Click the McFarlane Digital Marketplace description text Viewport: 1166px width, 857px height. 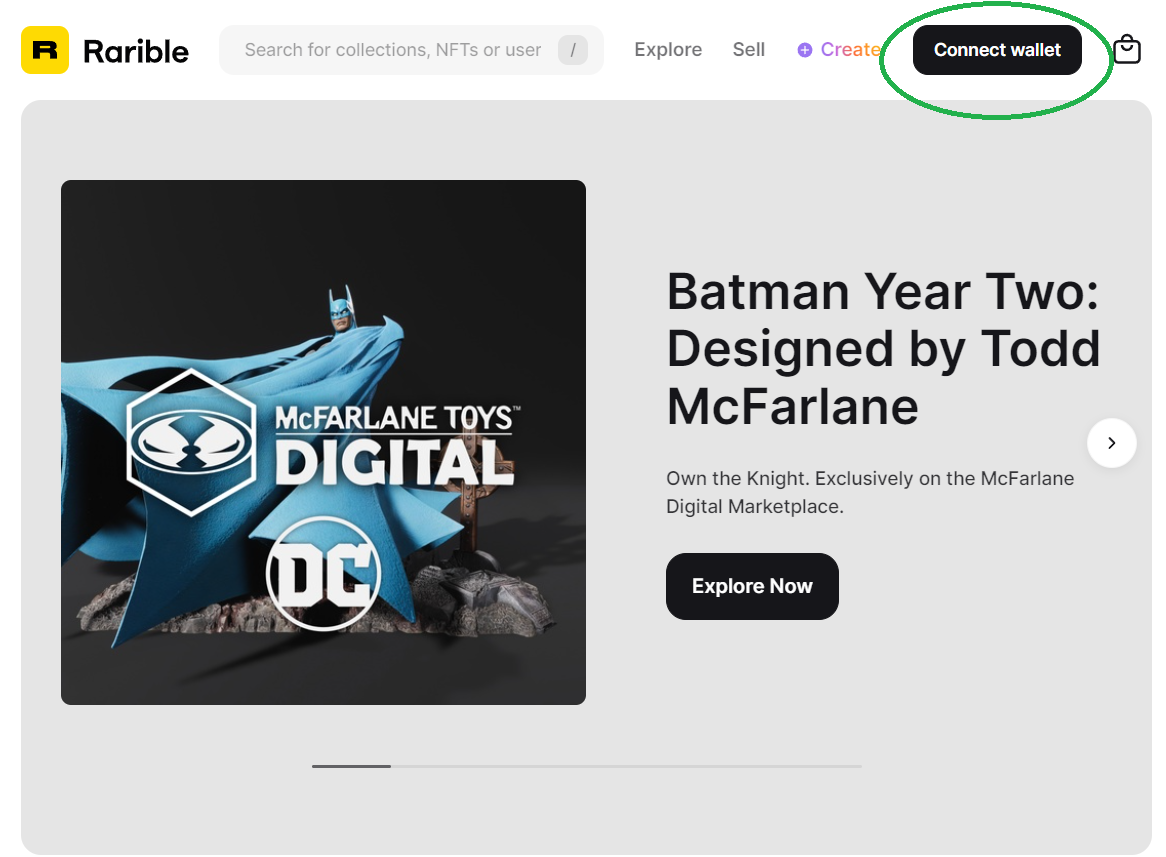pos(869,492)
